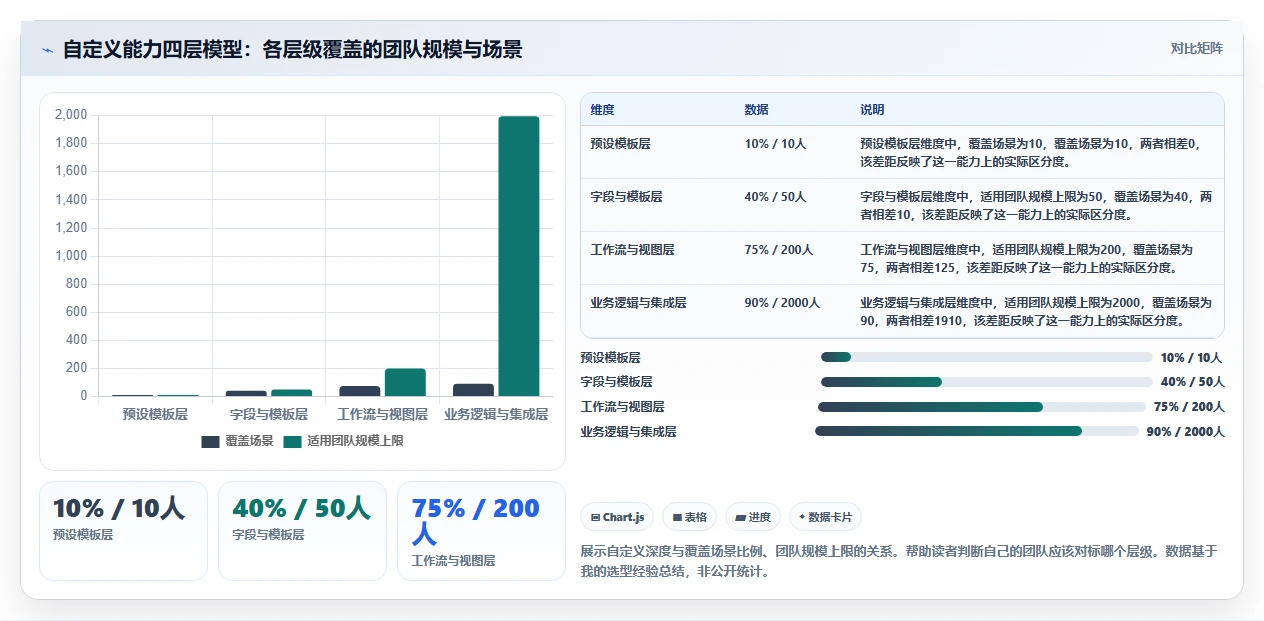Click the 字段与模板层 progress bar
The height and width of the screenshot is (621, 1264).
[x=986, y=382]
